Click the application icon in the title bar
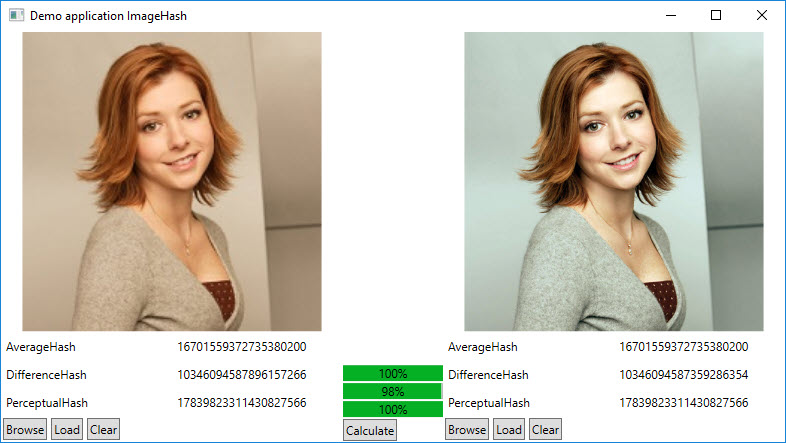Image resolution: width=786 pixels, height=443 pixels. 15,16
